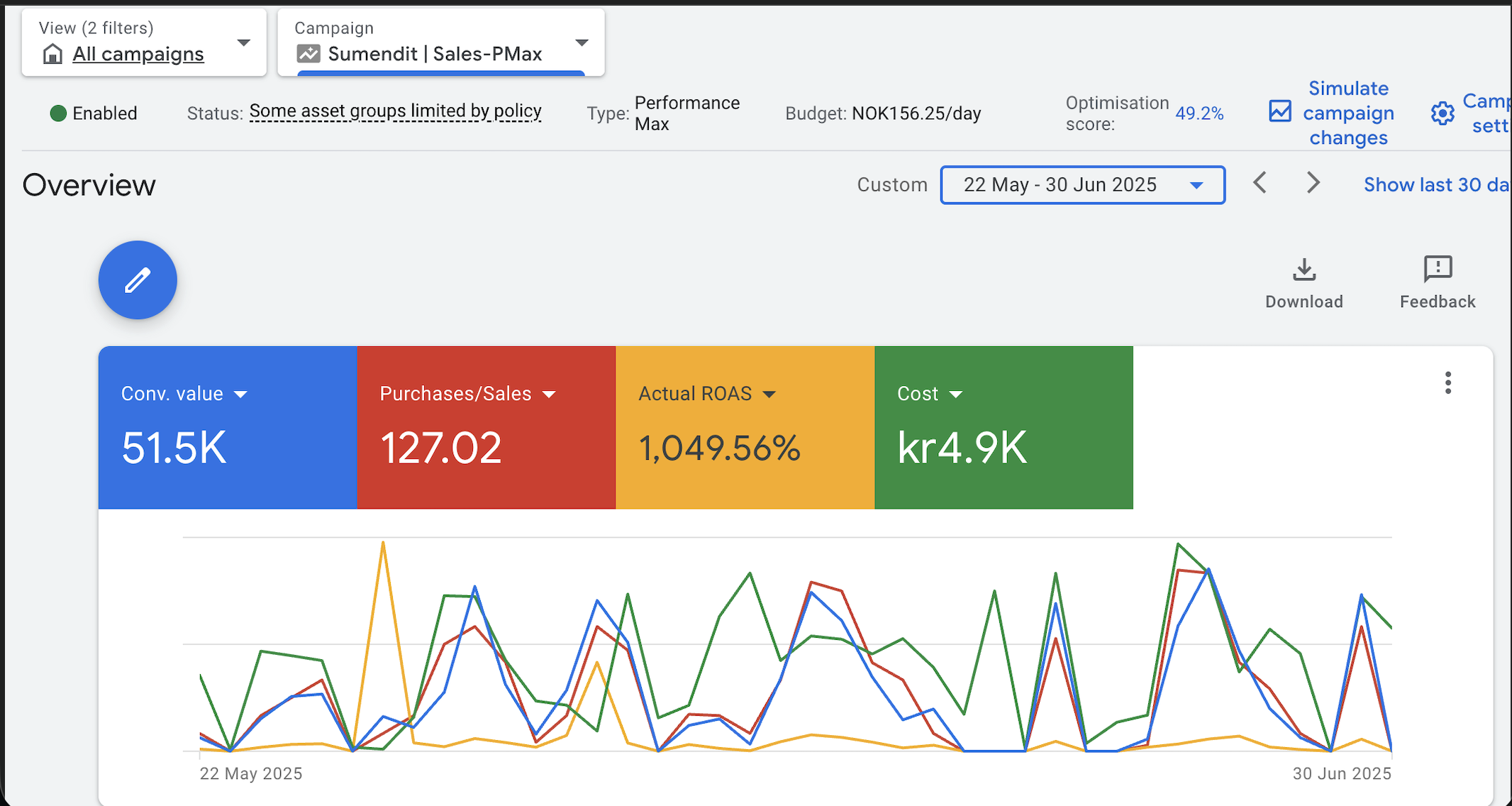Expand the View filters dropdown
The image size is (1512, 806).
coord(243,43)
